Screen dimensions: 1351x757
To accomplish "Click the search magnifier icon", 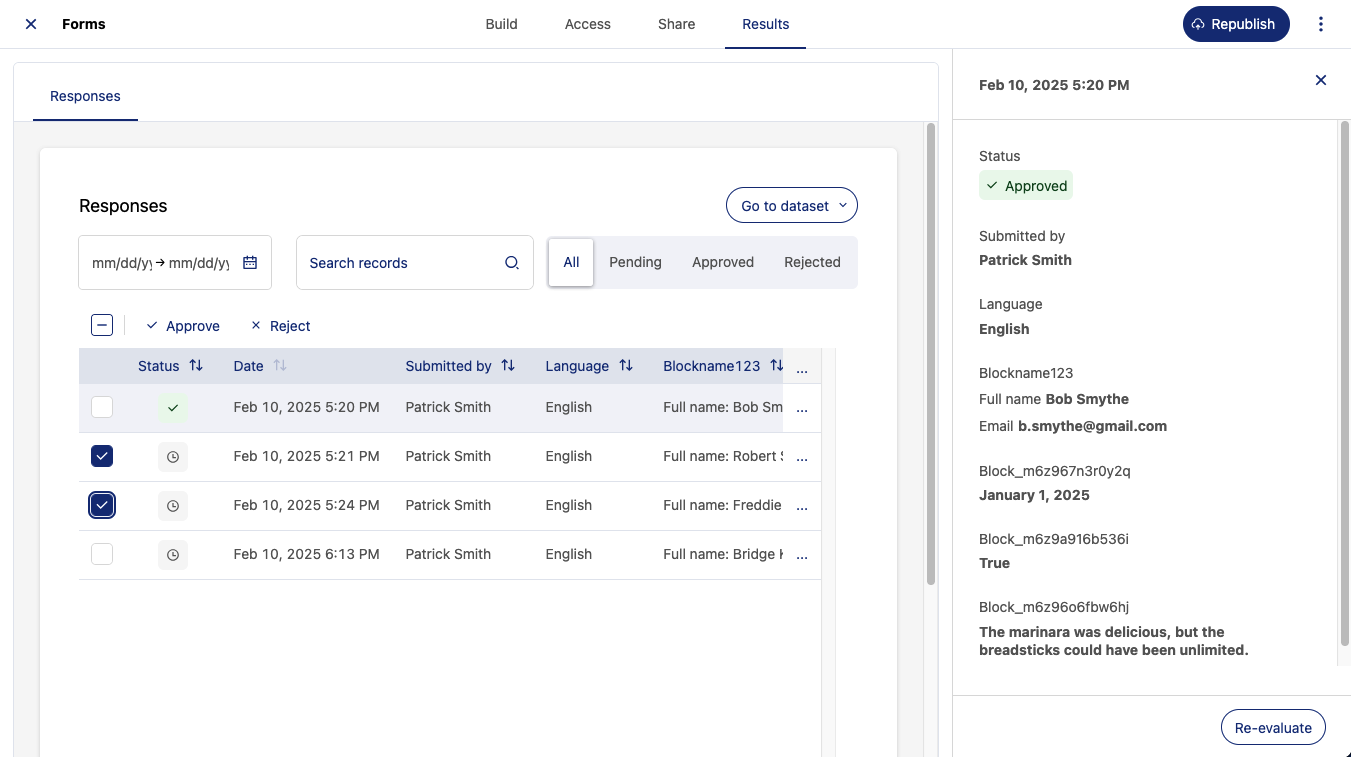I will (512, 263).
